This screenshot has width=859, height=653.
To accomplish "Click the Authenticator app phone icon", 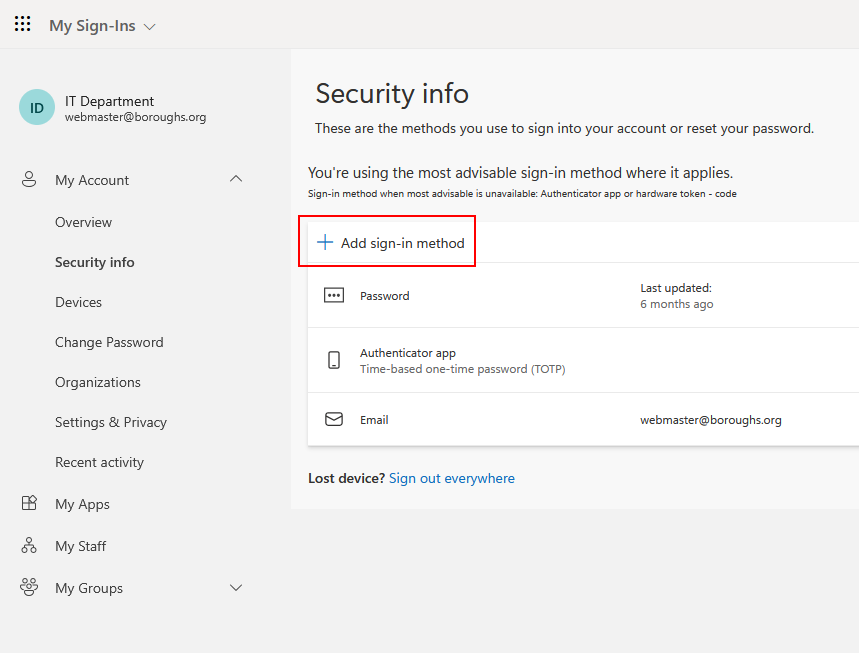I will point(334,361).
